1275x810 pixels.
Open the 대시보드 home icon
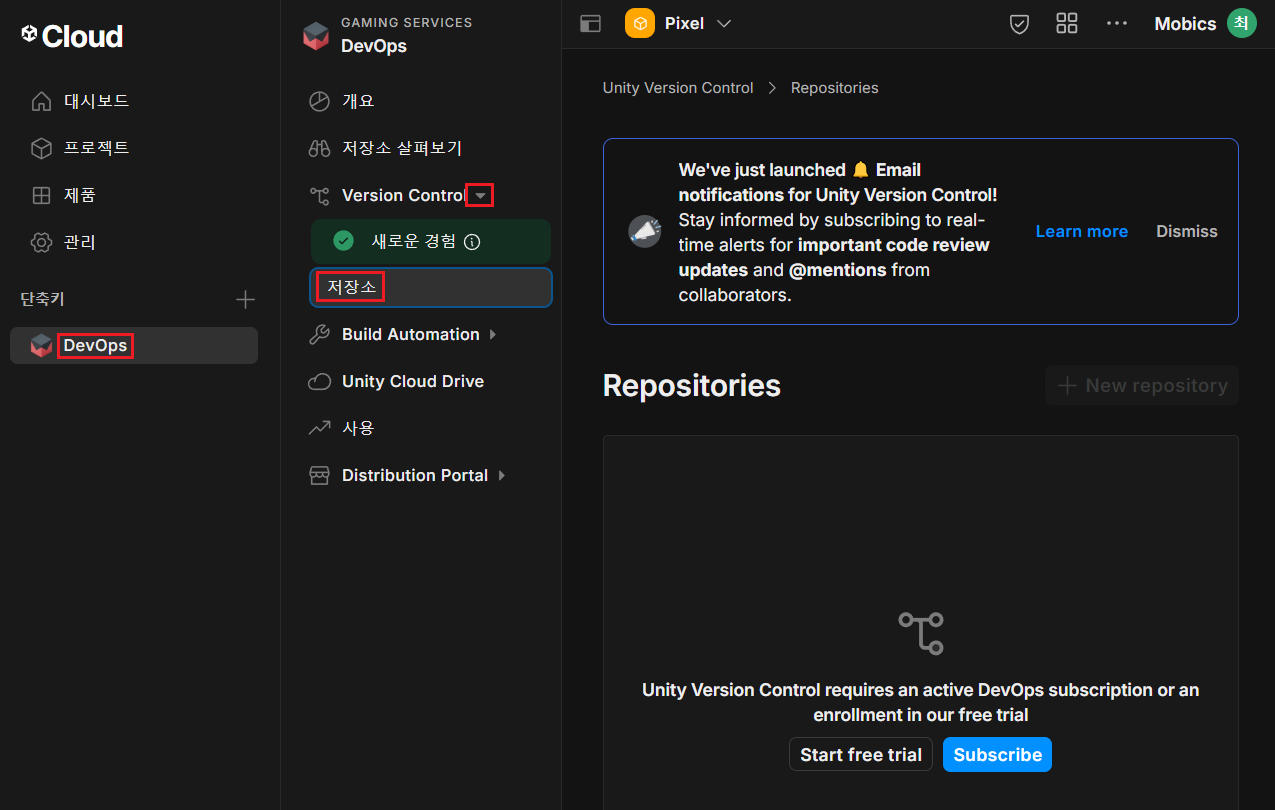tap(41, 101)
